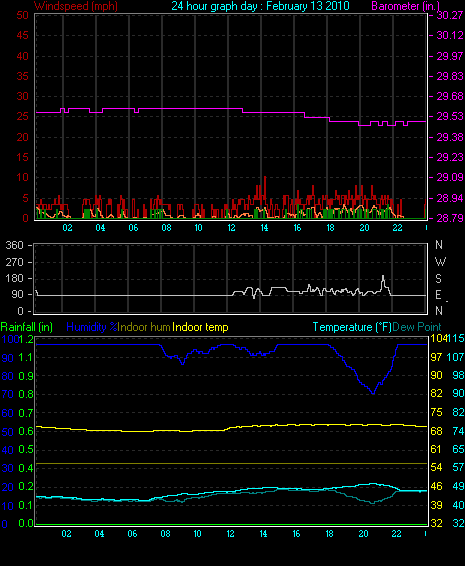Image resolution: width=465 pixels, height=566 pixels.
Task: Click the 12 hour tick on top graph
Action: [231, 228]
